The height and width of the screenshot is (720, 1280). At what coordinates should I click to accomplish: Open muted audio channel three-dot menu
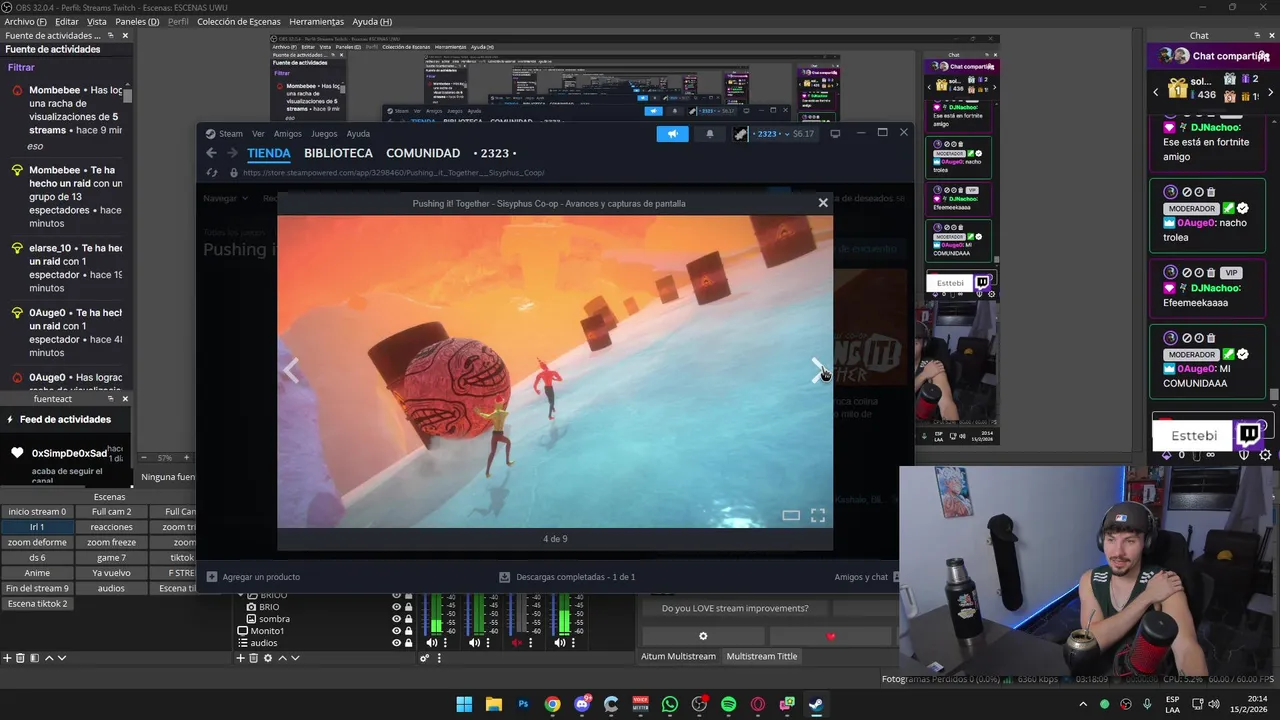click(x=530, y=642)
